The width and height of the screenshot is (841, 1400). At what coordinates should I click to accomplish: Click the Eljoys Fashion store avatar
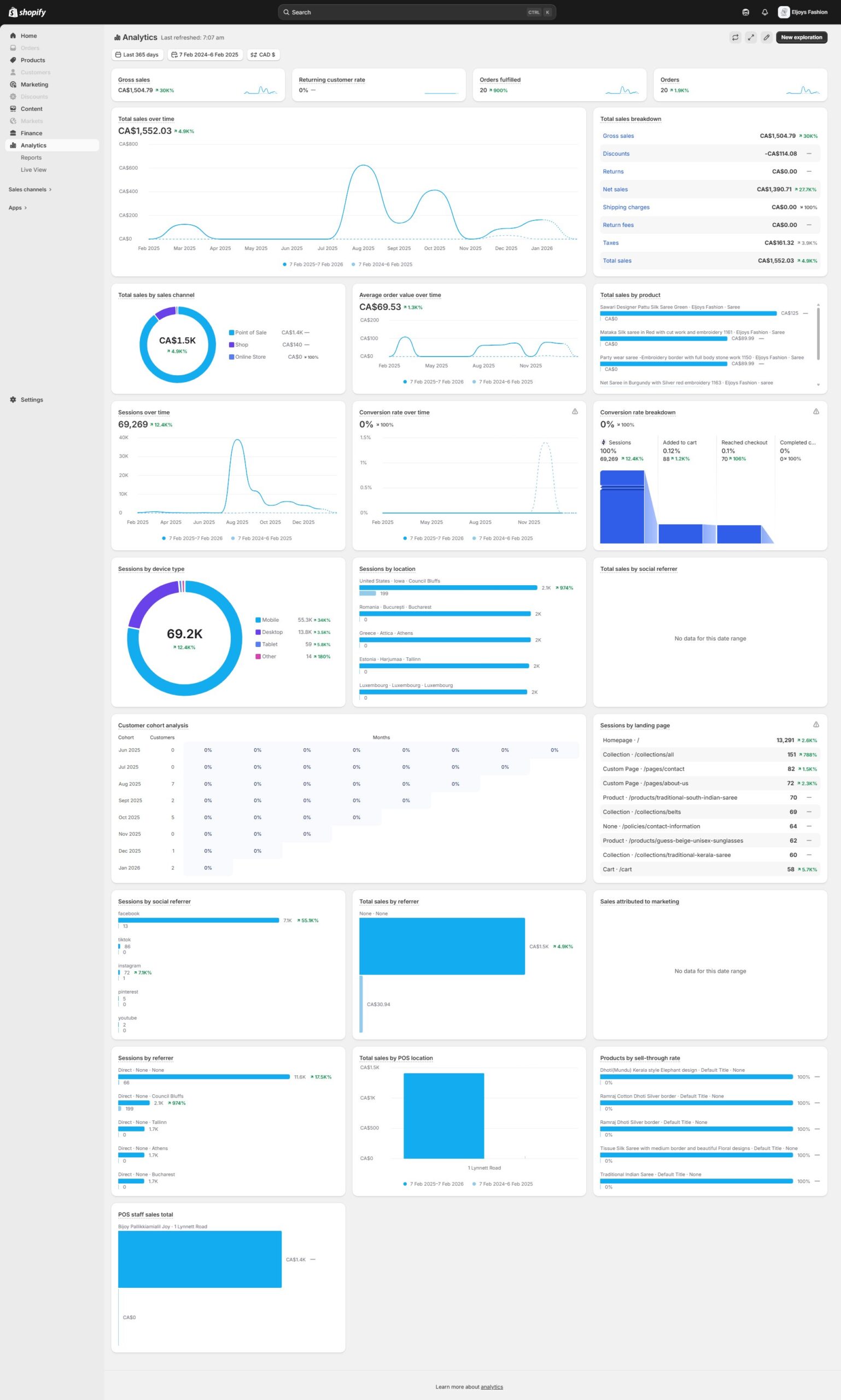point(783,12)
